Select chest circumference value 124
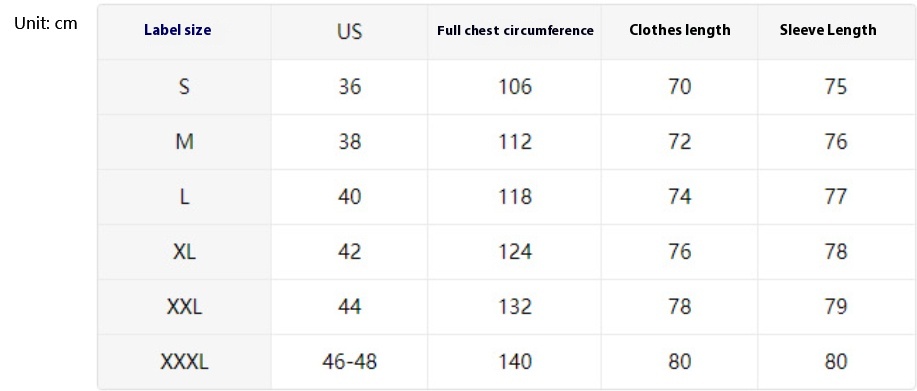917x391 pixels. point(515,252)
